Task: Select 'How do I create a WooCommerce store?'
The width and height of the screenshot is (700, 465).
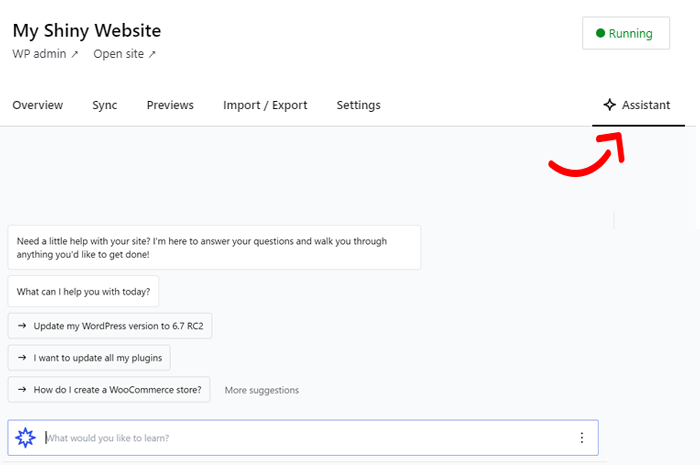Action: click(109, 389)
